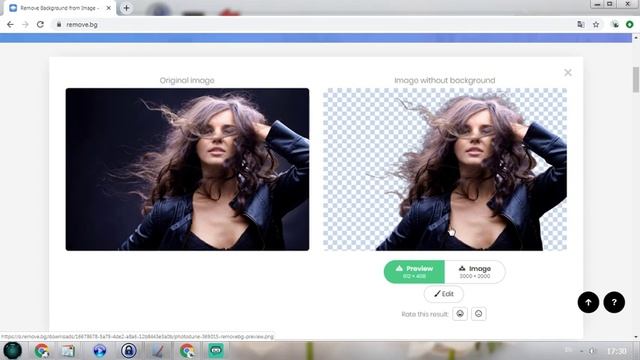The width and height of the screenshot is (640, 360).
Task: Download the full-size Image option
Action: (475, 272)
